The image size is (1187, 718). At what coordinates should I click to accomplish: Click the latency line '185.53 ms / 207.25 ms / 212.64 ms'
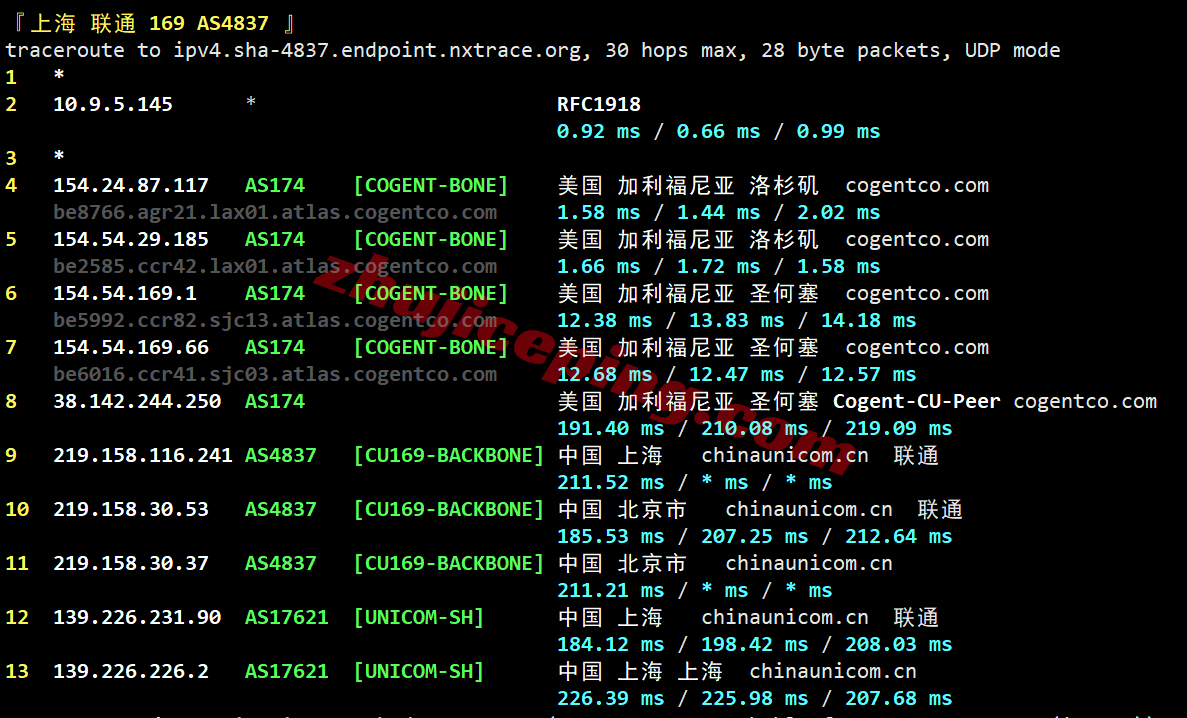(755, 536)
